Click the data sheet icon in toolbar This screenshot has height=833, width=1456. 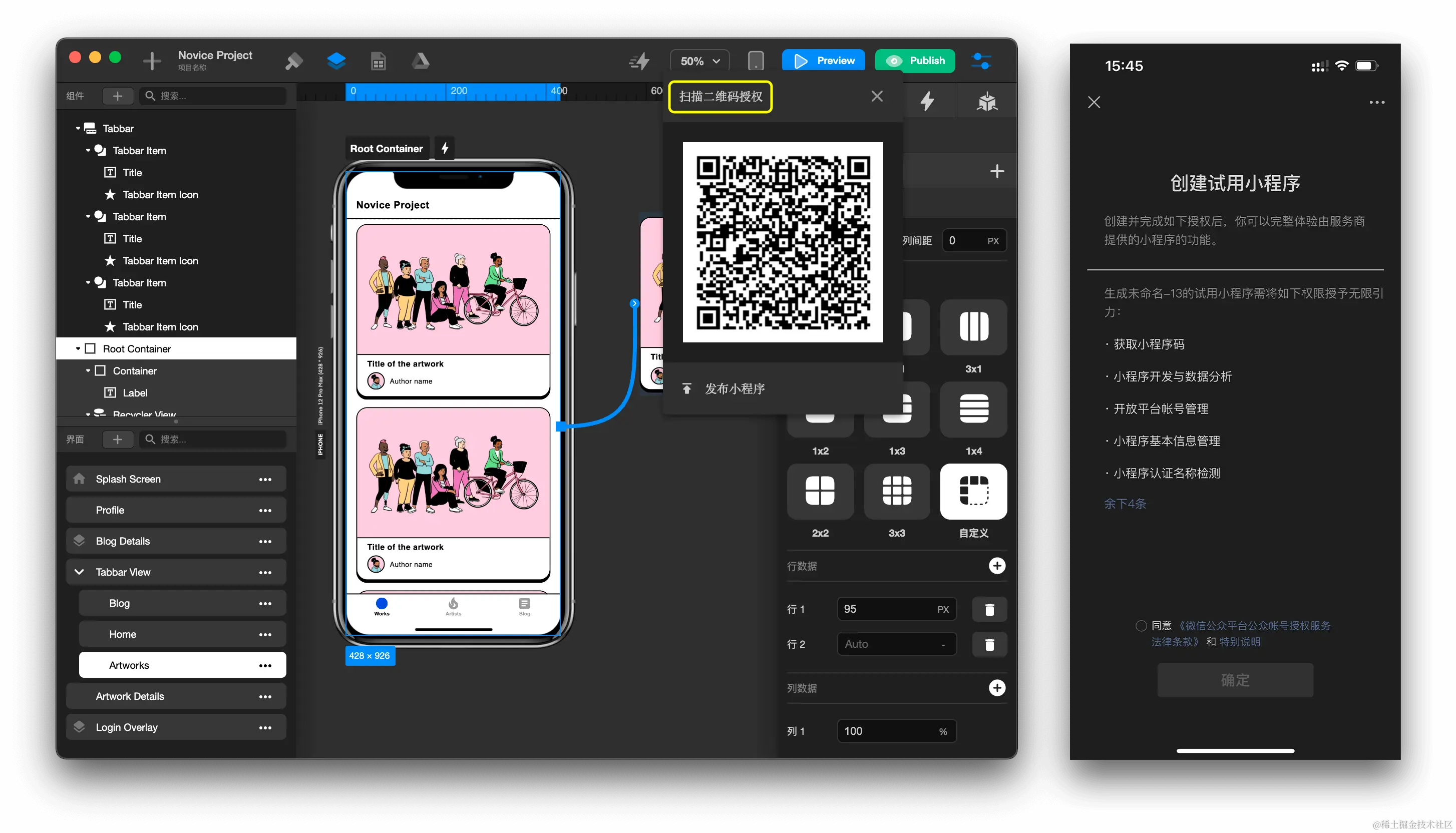(x=378, y=61)
